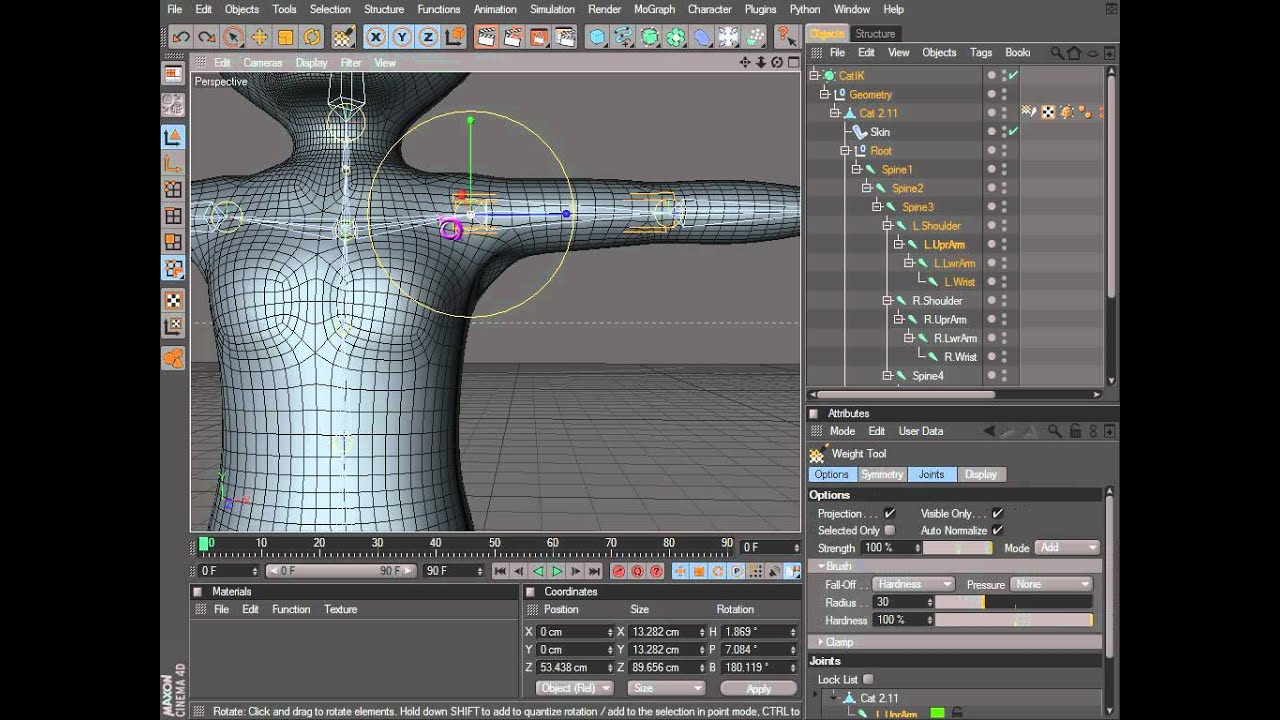
Task: Collapse the Spine1 joint node
Action: pyautogui.click(x=856, y=170)
